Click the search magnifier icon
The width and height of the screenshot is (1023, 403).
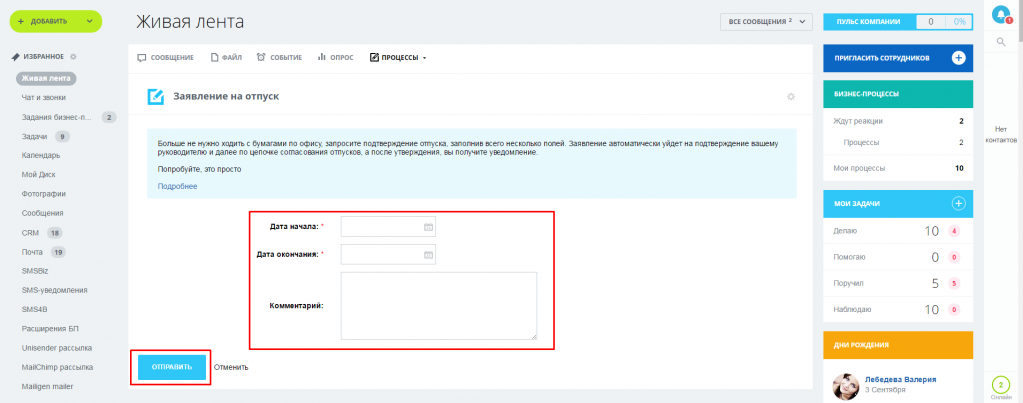point(1001,42)
